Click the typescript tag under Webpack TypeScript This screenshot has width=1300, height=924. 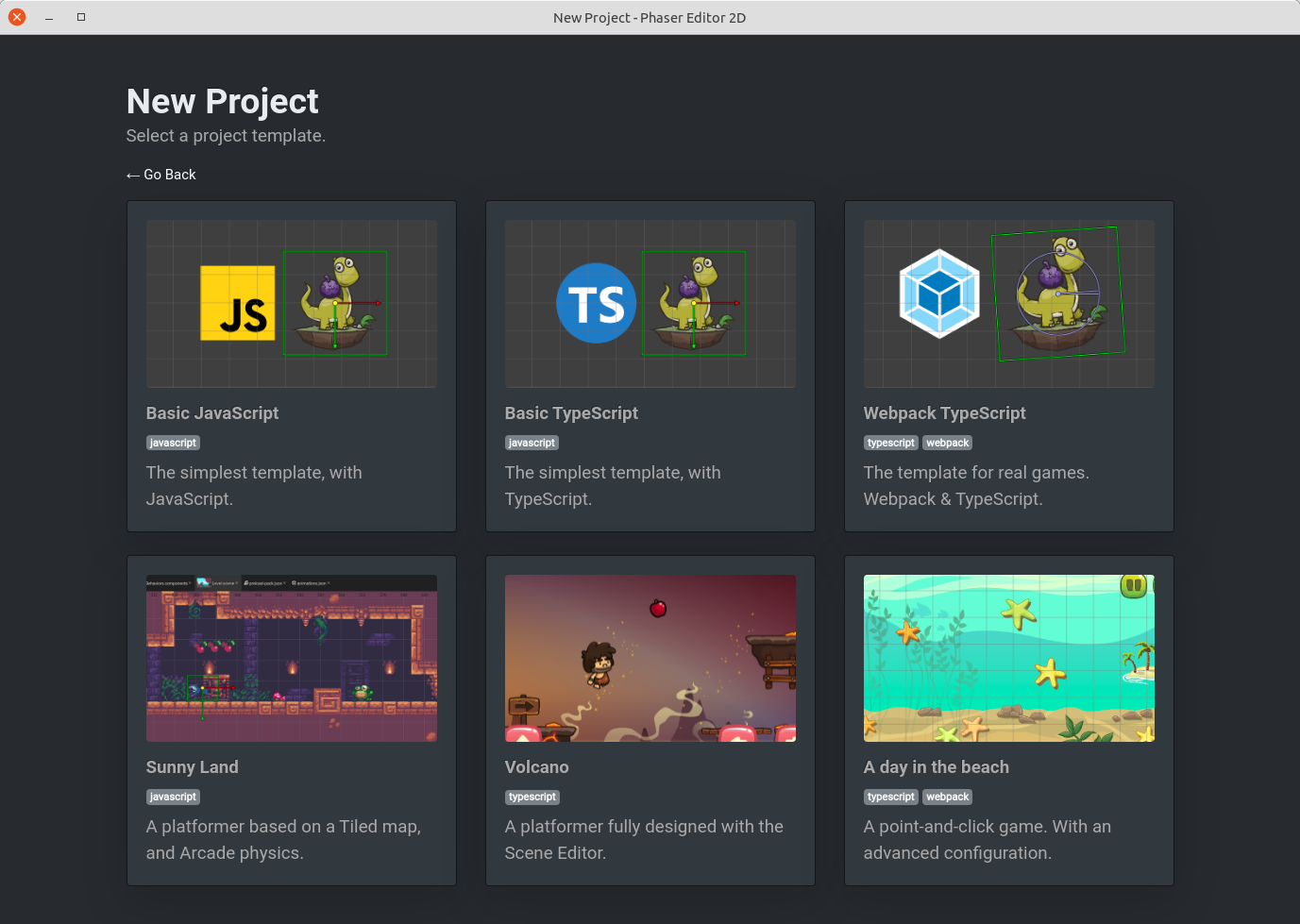click(x=890, y=442)
